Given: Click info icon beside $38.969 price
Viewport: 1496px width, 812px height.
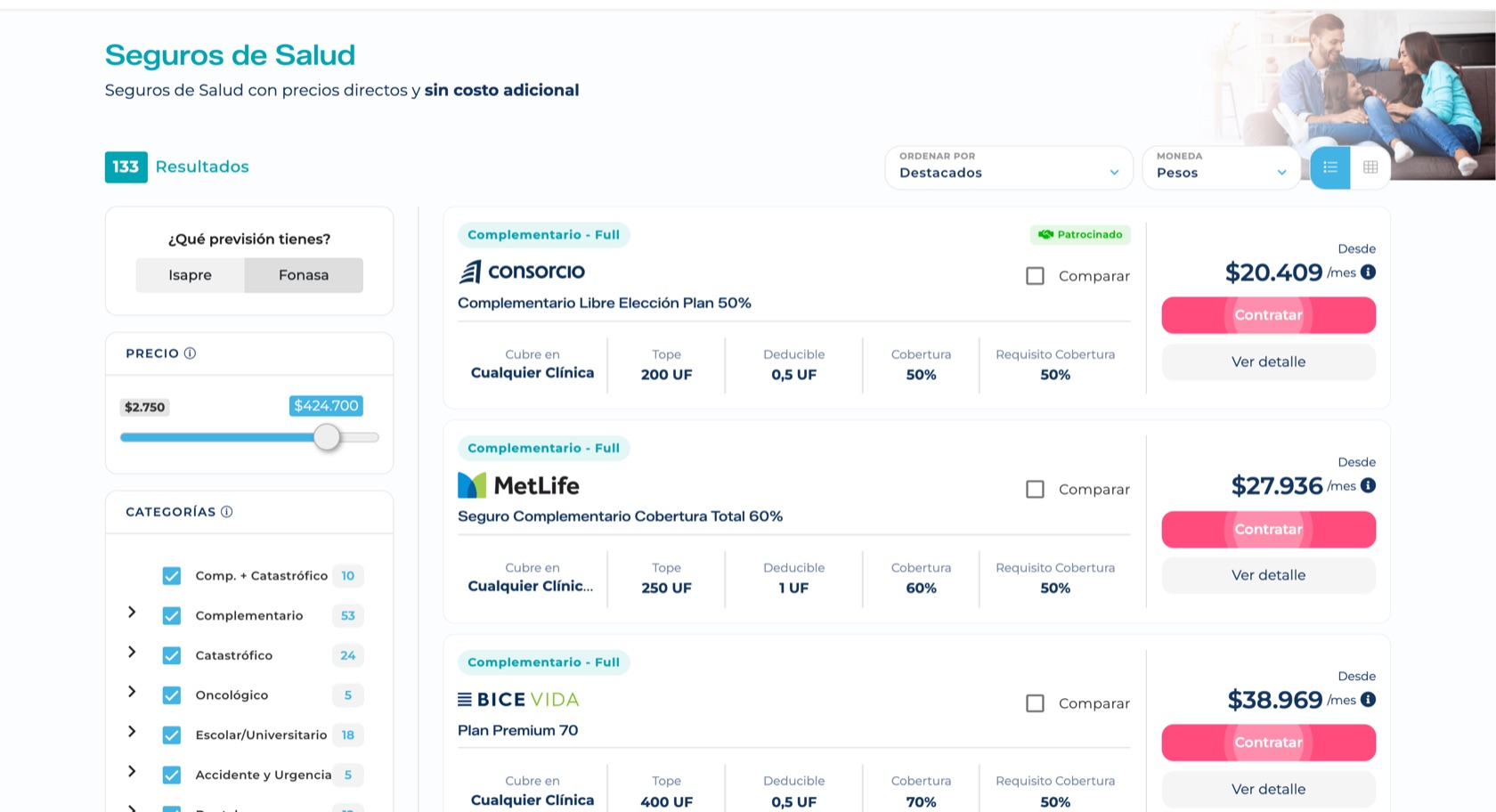Looking at the screenshot, I should (1368, 700).
